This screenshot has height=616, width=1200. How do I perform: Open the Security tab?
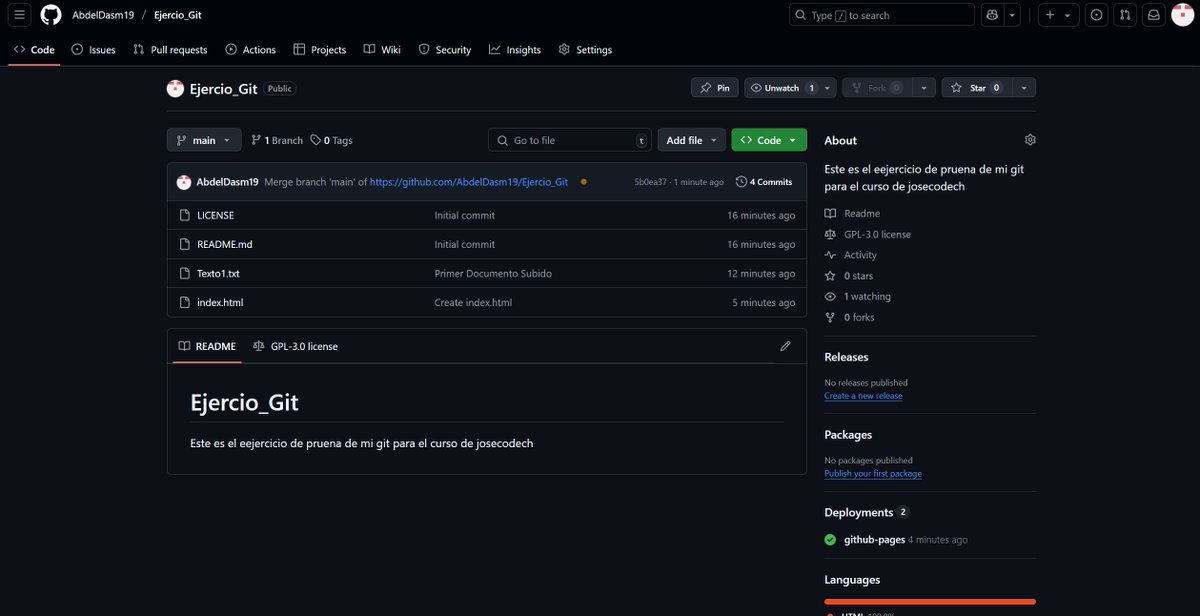[445, 49]
